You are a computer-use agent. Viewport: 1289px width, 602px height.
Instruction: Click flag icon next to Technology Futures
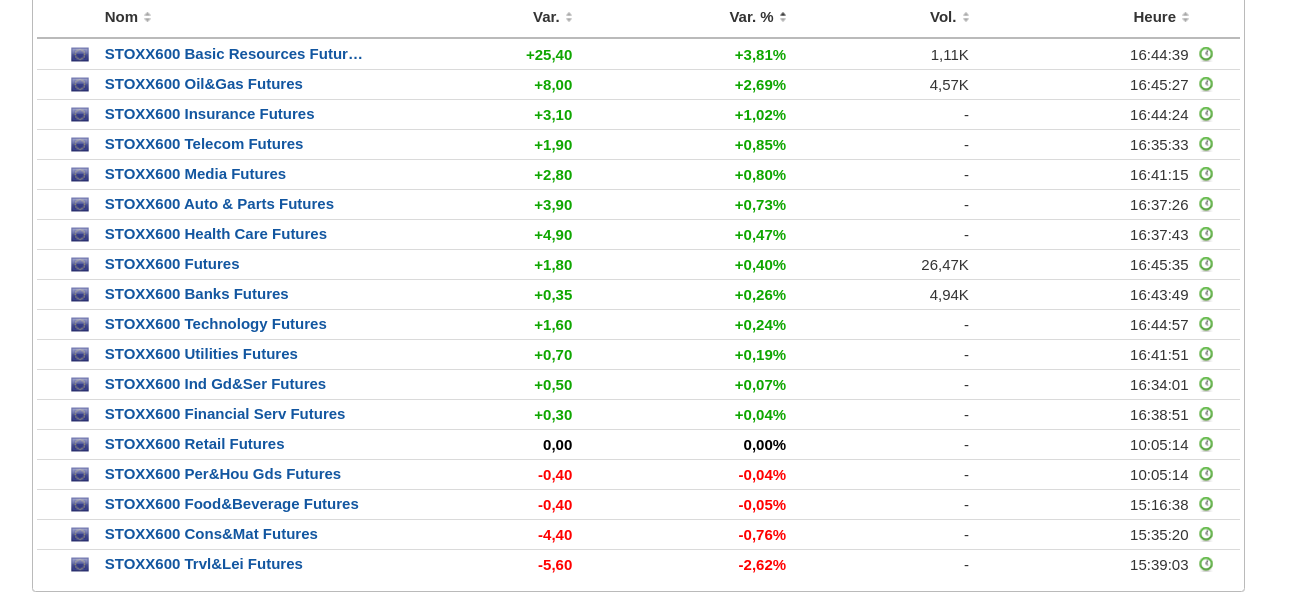[80, 325]
